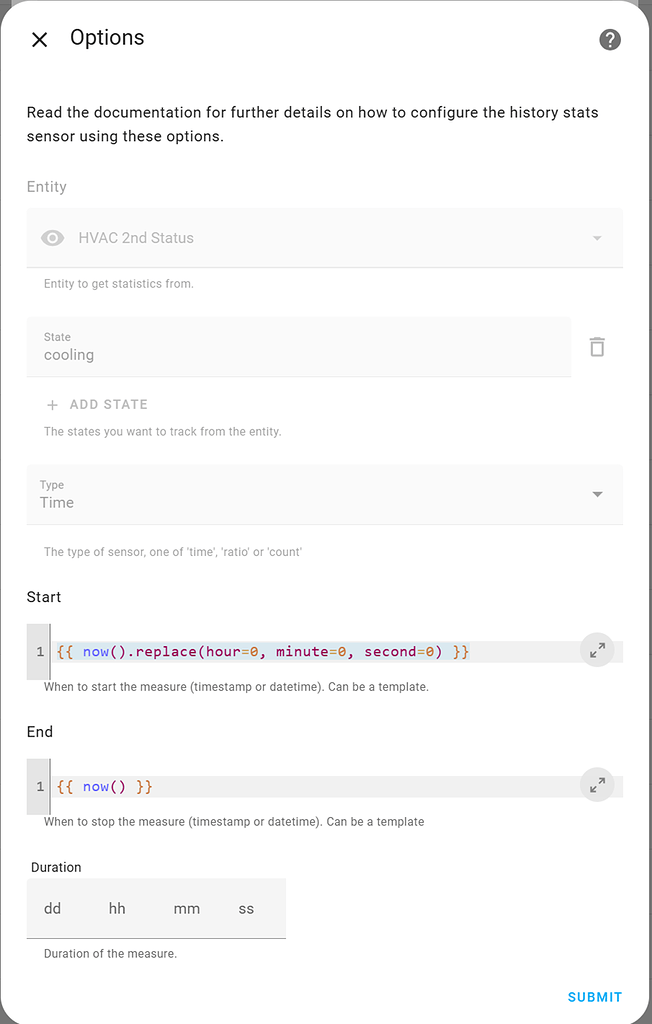Screen dimensions: 652x1024
Task: Click the plus icon beside ADD STATE
Action: tap(51, 404)
